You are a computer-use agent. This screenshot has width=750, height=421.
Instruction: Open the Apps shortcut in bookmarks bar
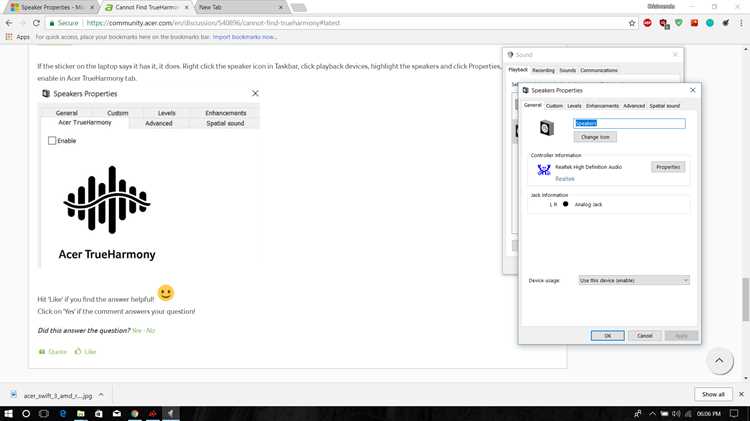point(18,37)
